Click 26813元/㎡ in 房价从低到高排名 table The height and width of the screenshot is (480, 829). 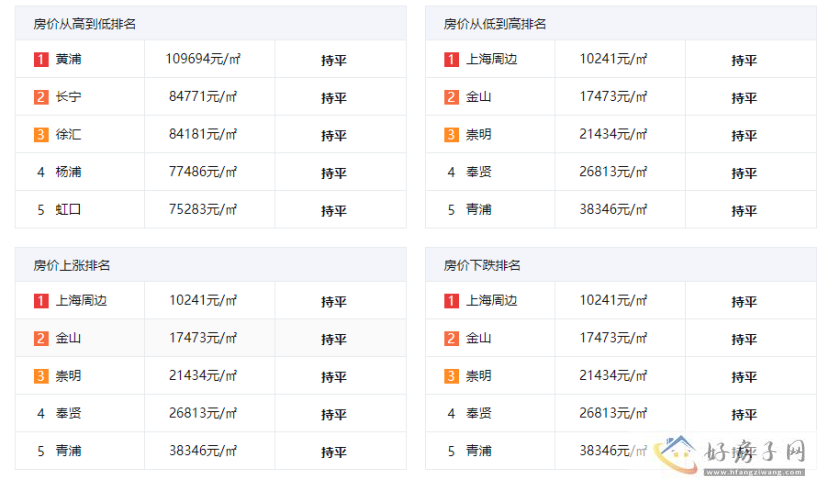613,171
